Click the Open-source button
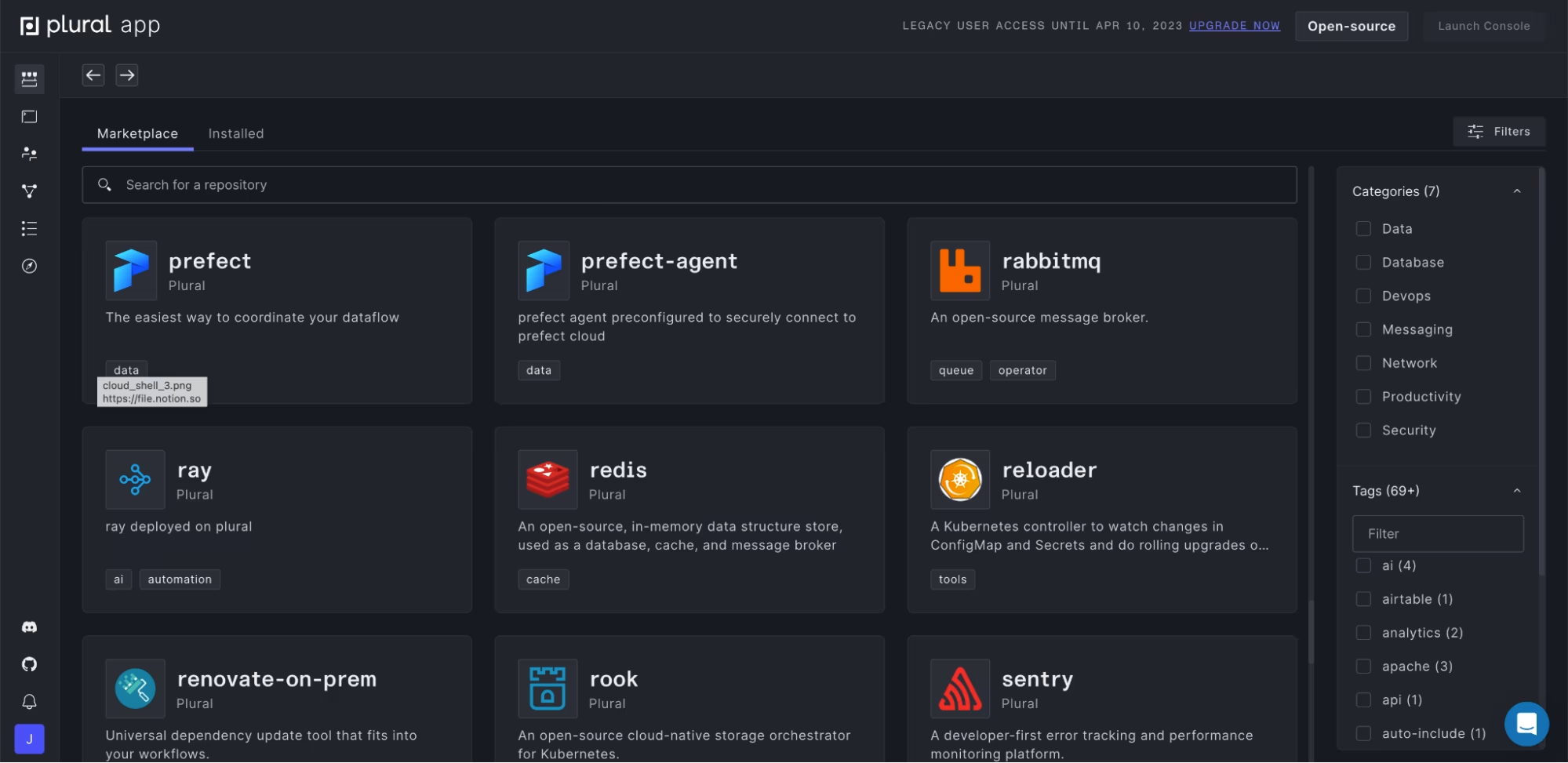This screenshot has width=1568, height=763. pyautogui.click(x=1351, y=26)
